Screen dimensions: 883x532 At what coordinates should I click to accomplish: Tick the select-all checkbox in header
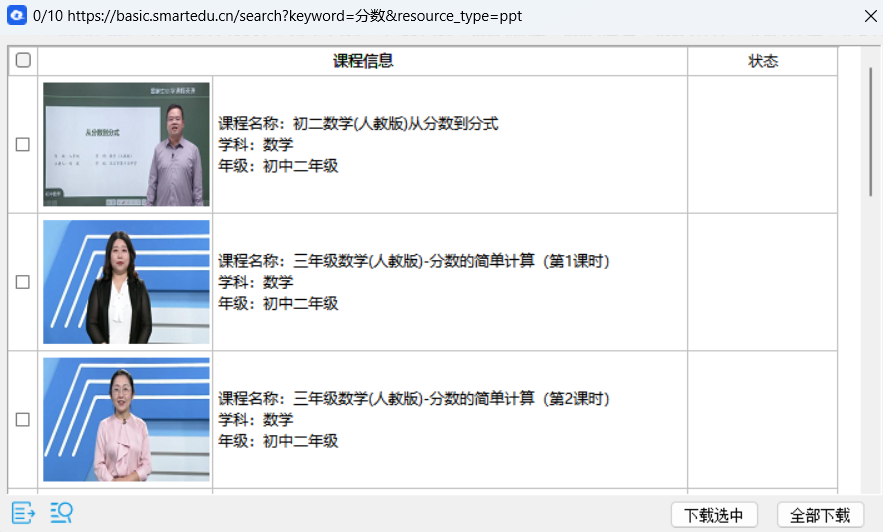point(23,60)
